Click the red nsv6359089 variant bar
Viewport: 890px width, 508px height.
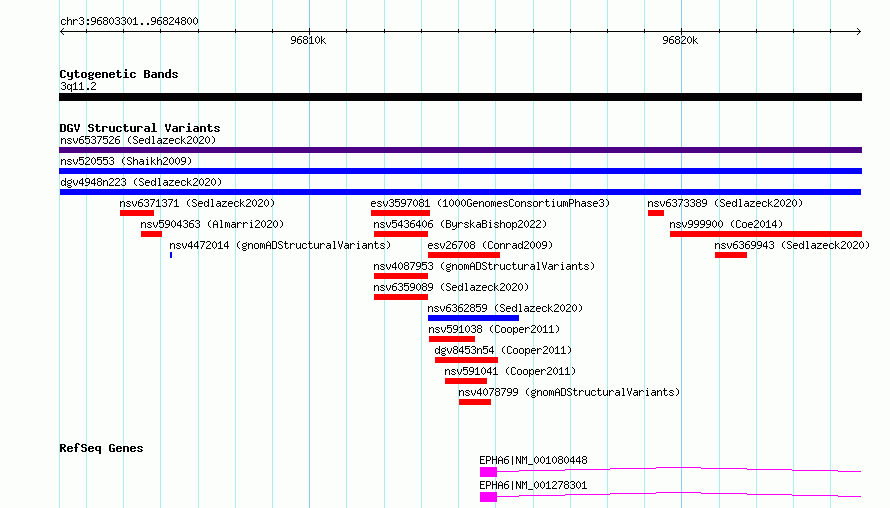(x=401, y=297)
